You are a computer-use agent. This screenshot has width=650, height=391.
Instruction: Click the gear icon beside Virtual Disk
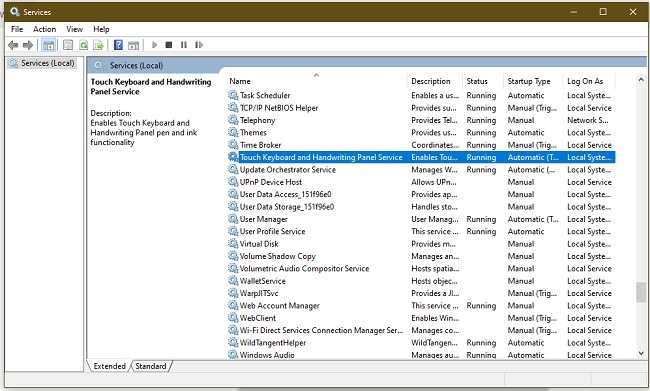point(233,243)
